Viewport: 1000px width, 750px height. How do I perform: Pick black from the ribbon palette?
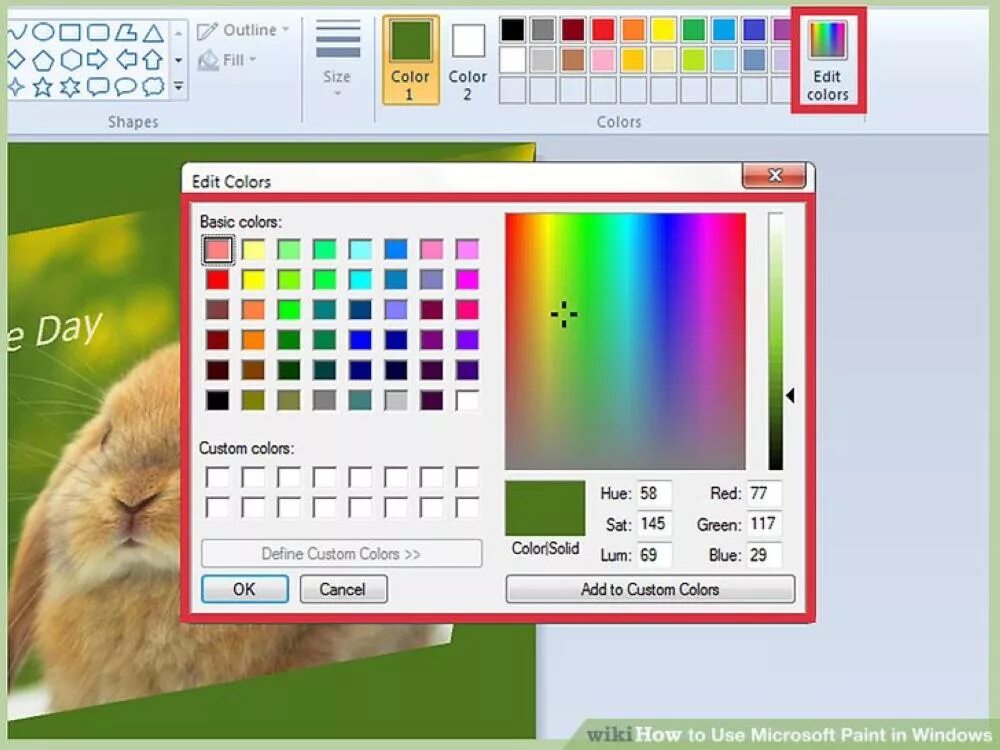tap(513, 29)
